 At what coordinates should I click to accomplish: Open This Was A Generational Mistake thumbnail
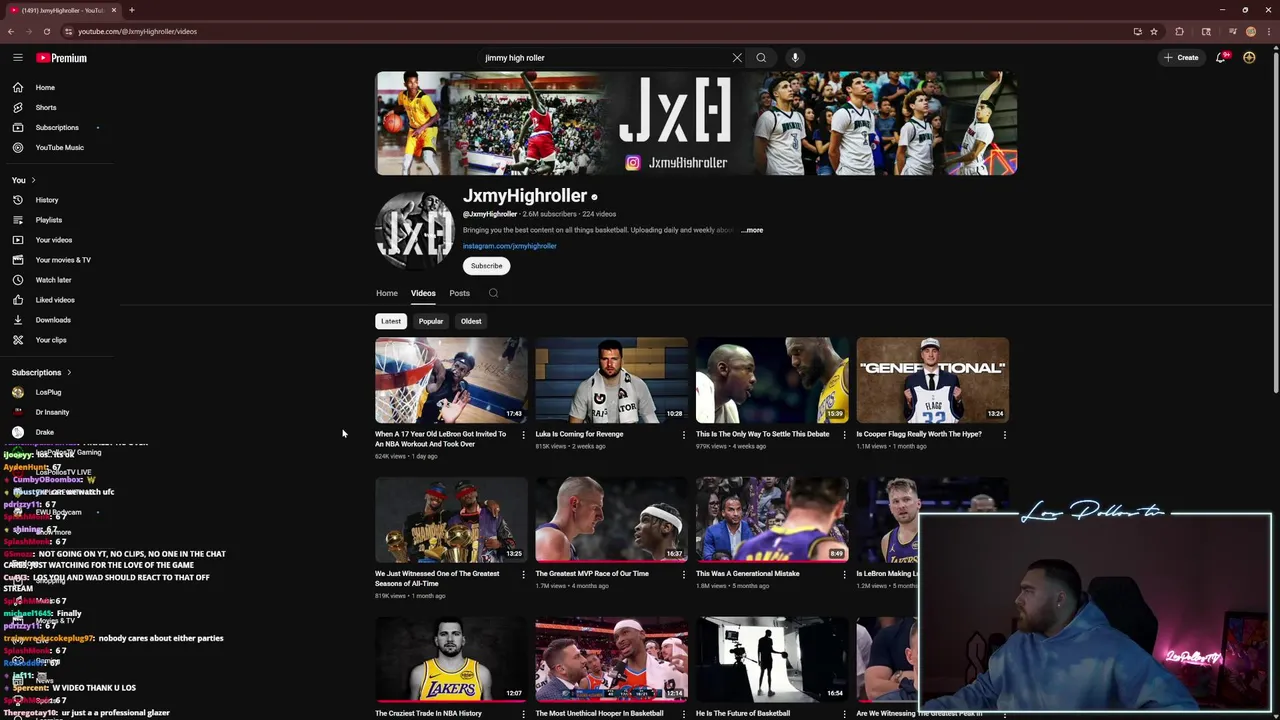(772, 520)
